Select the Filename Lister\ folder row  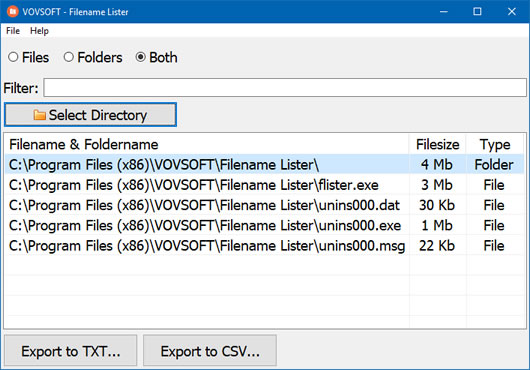(264, 165)
